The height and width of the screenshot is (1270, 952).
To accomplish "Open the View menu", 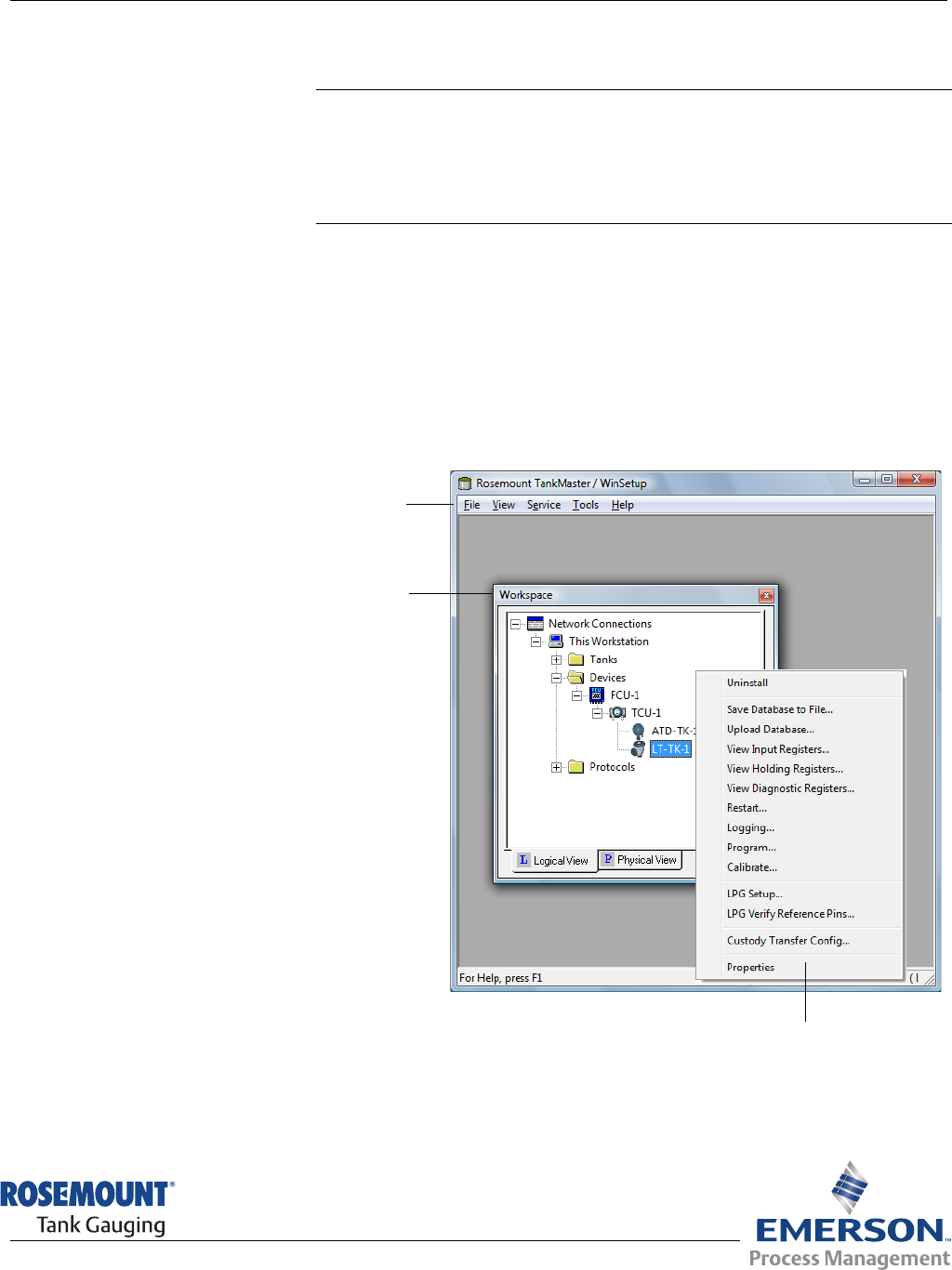I will coord(503,505).
